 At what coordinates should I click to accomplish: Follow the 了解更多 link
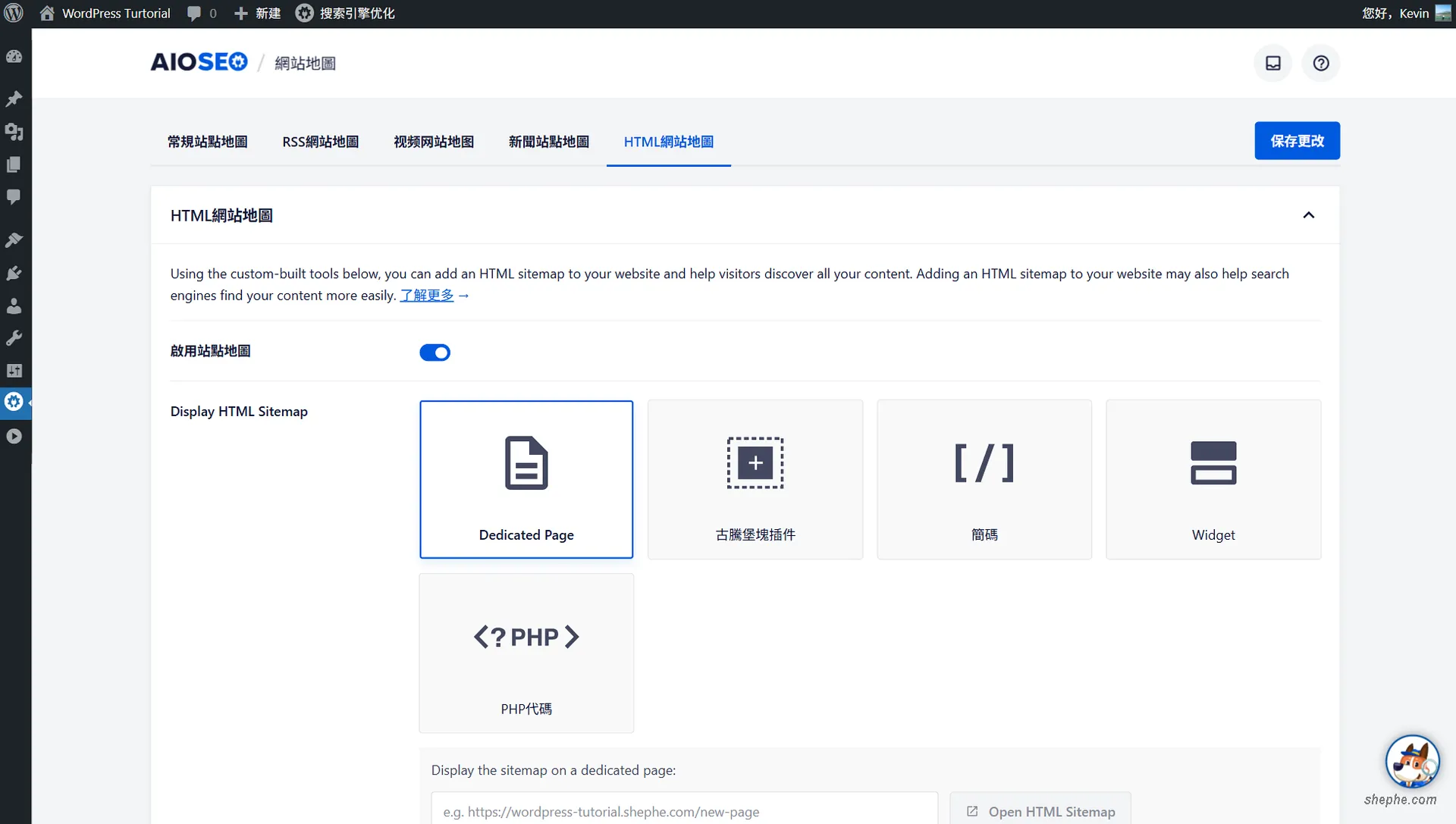tap(426, 296)
